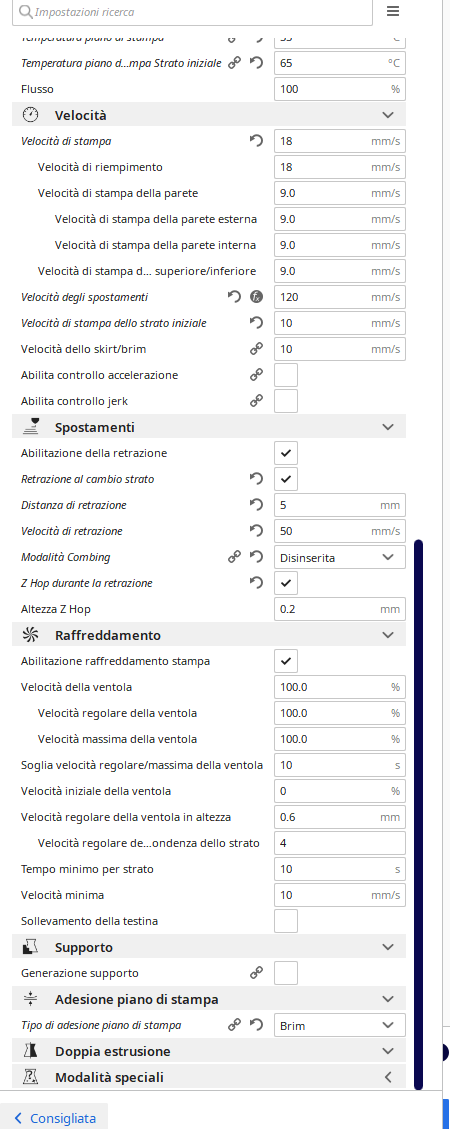Click link icon beside Velocità dello skirt/brim

256,349
